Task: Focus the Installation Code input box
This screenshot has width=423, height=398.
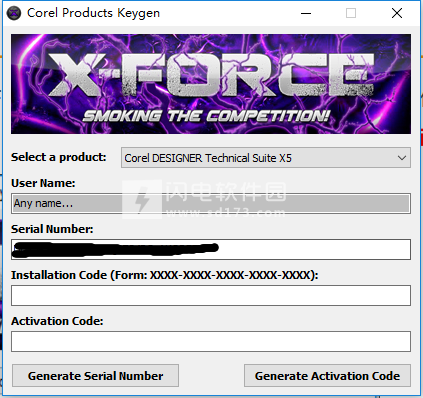Action: 211,295
